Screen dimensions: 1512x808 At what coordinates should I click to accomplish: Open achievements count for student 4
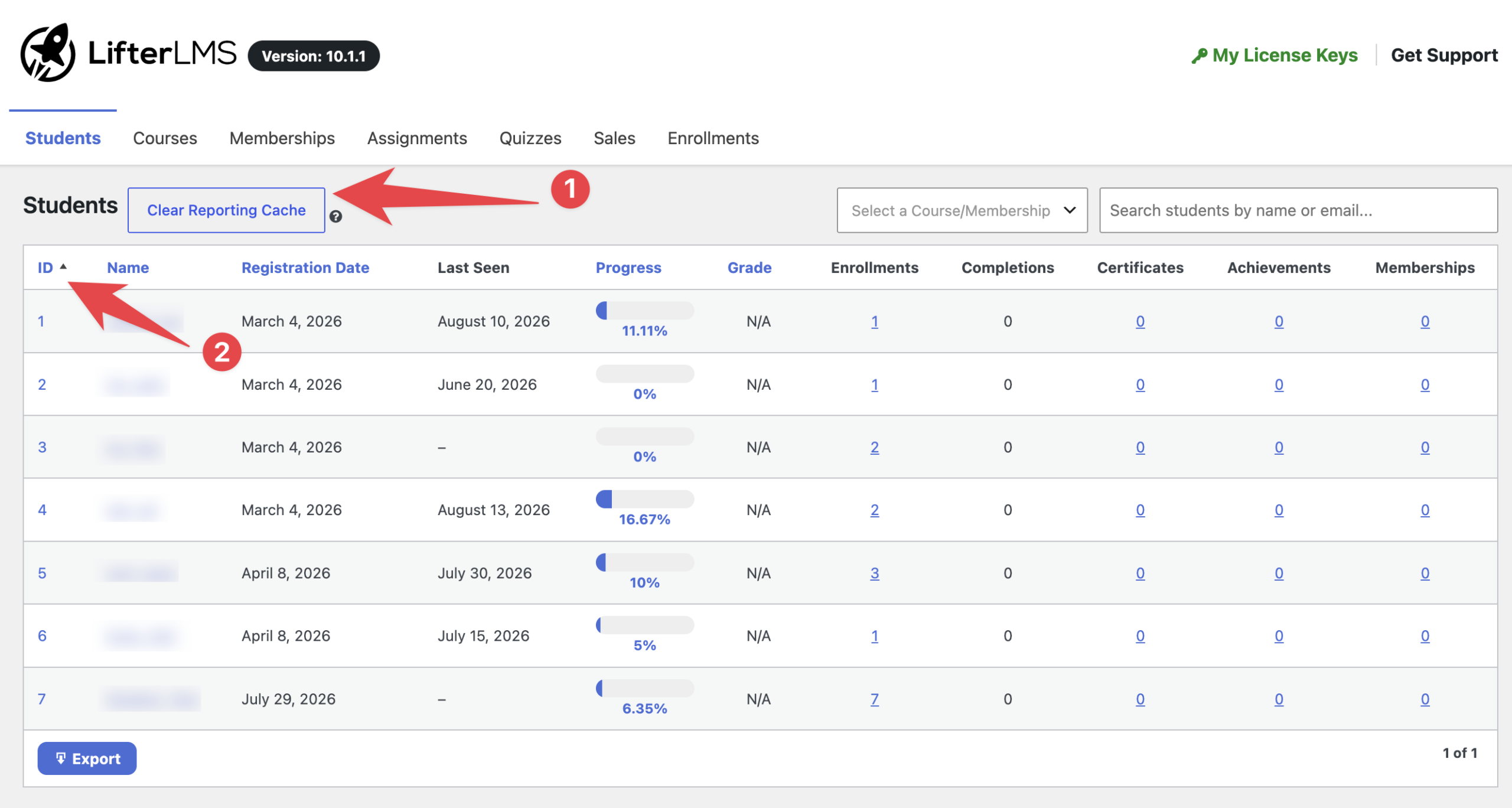point(1279,510)
